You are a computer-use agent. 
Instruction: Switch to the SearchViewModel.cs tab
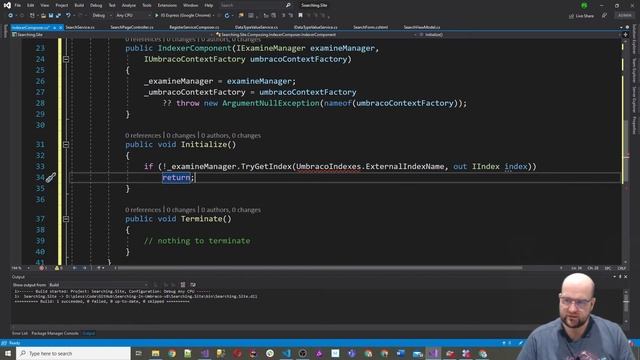(422, 27)
